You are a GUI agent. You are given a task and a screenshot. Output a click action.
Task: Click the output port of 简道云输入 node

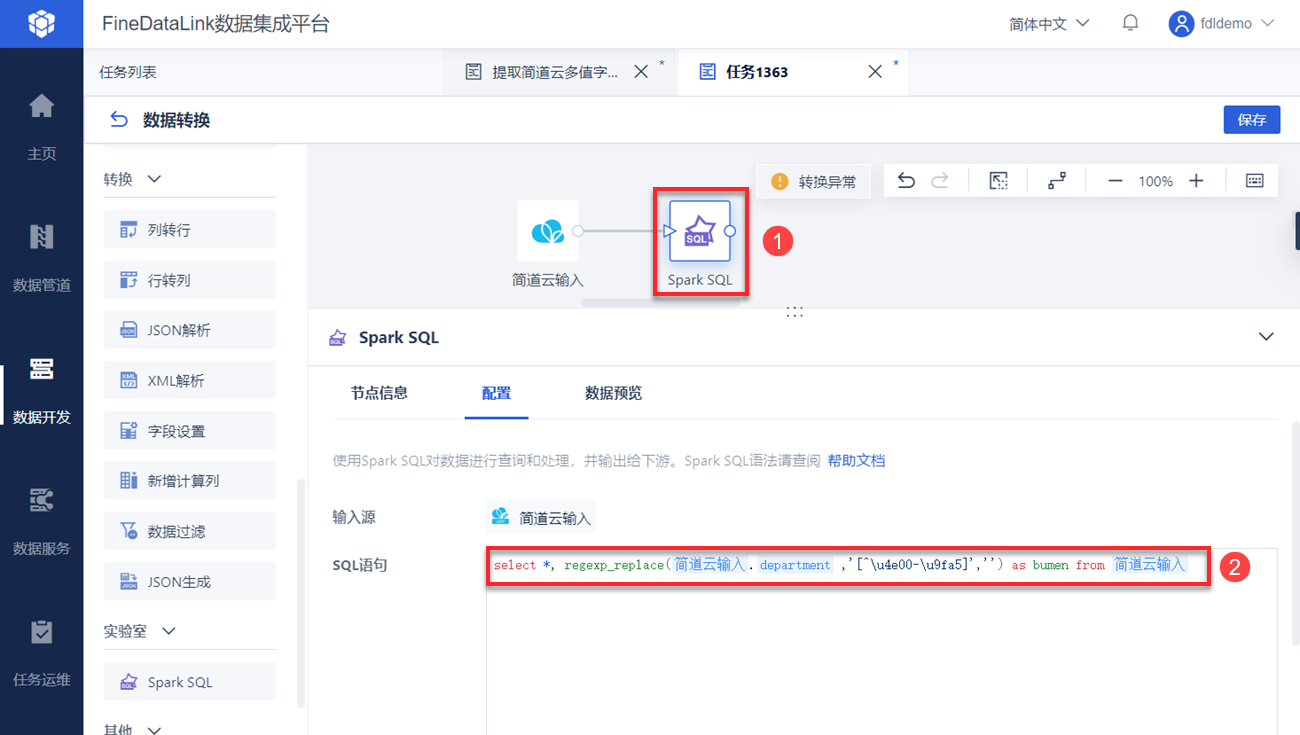tap(577, 231)
